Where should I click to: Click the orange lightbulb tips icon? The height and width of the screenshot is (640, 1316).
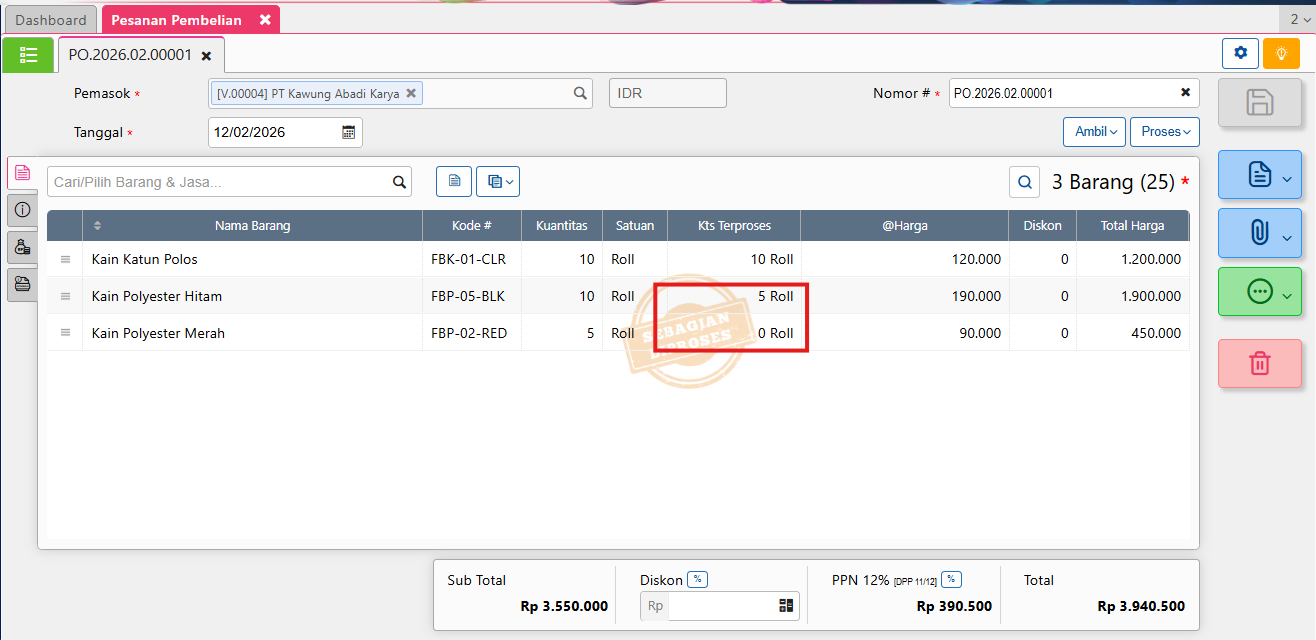[x=1281, y=53]
